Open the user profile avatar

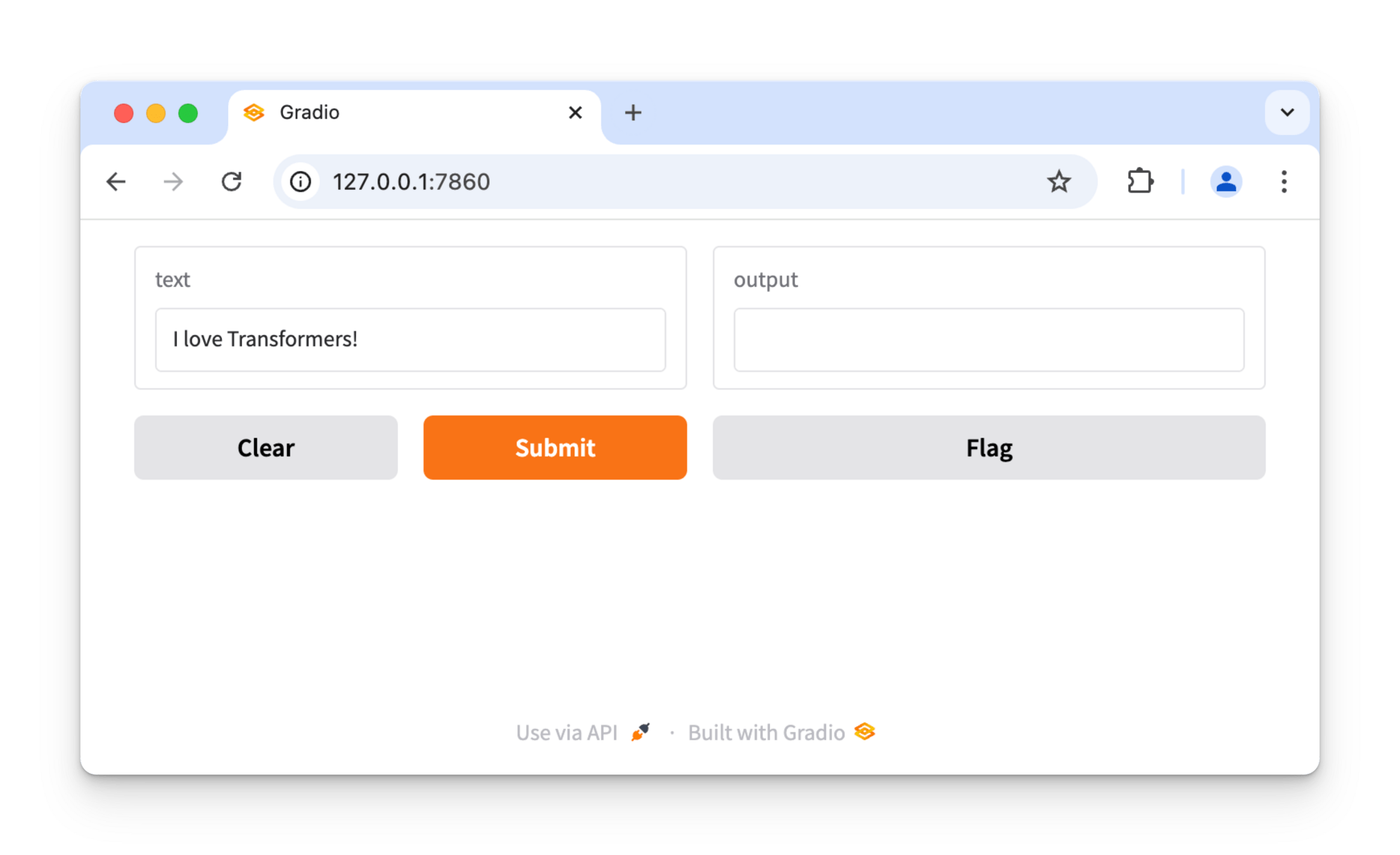[x=1226, y=182]
